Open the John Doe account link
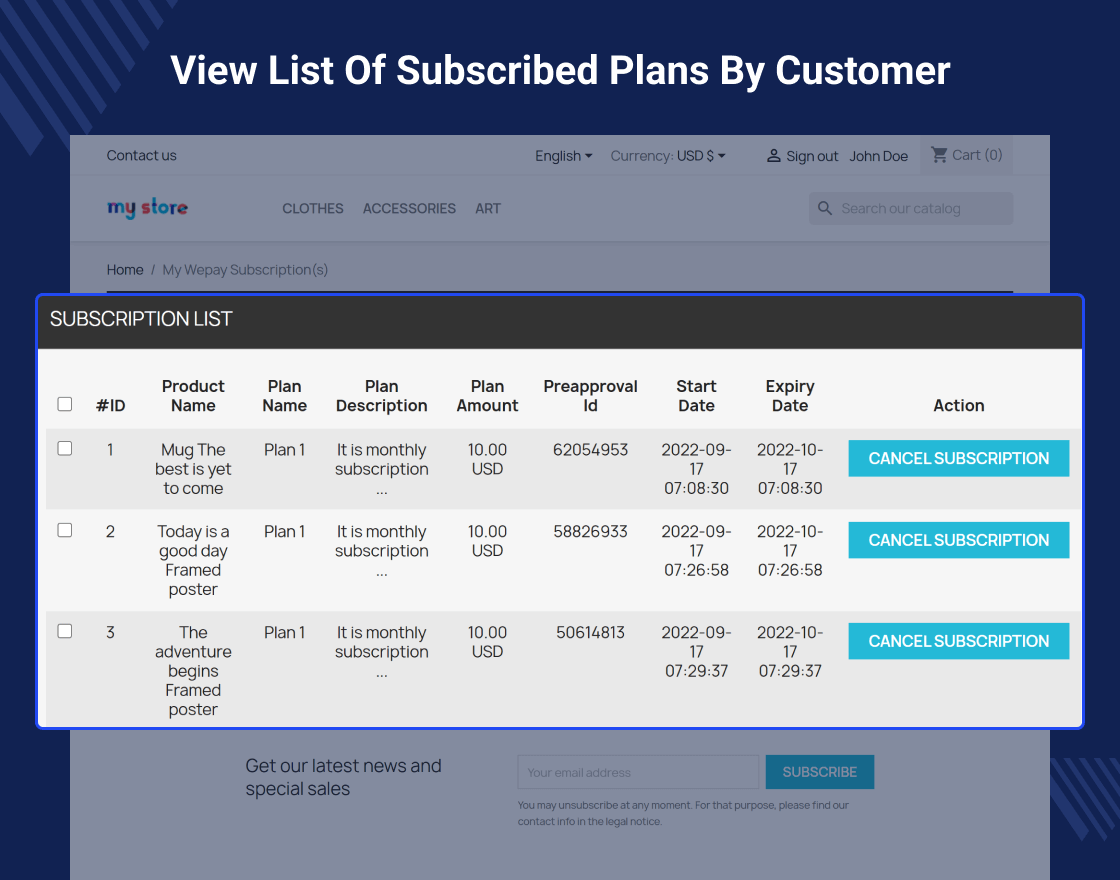Screen dimensions: 1120x880 tap(879, 156)
